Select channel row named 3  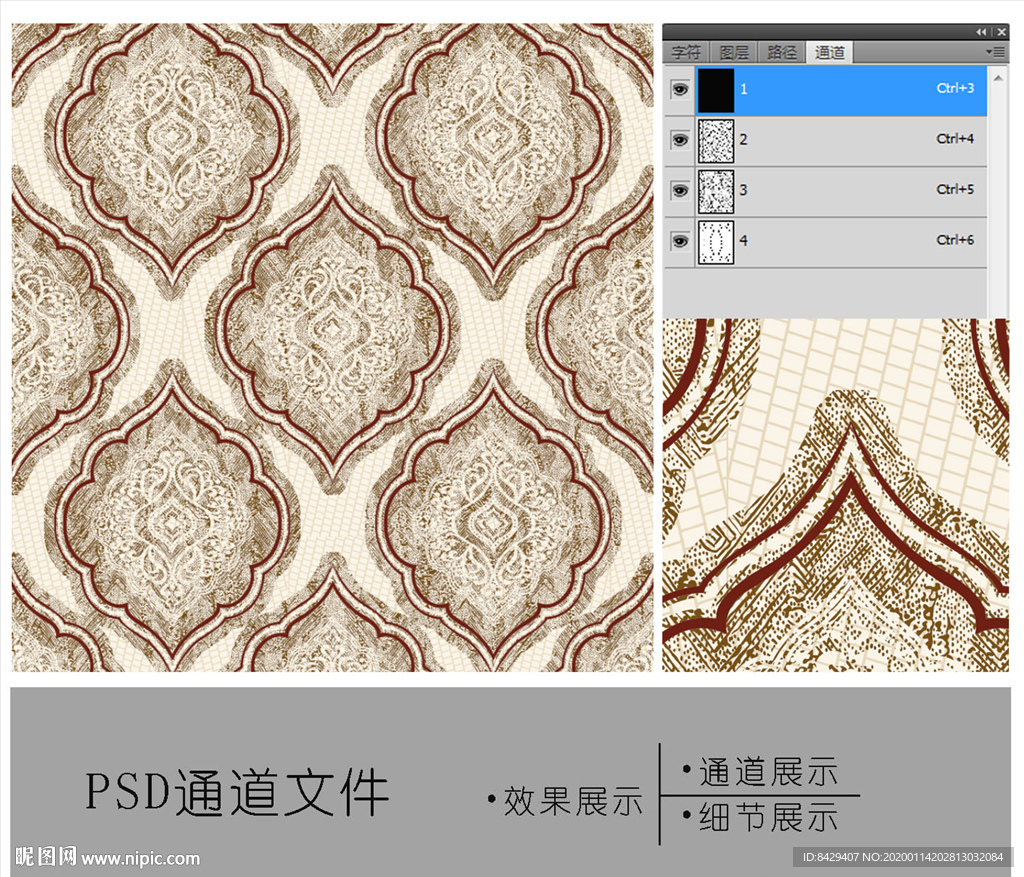(825, 191)
